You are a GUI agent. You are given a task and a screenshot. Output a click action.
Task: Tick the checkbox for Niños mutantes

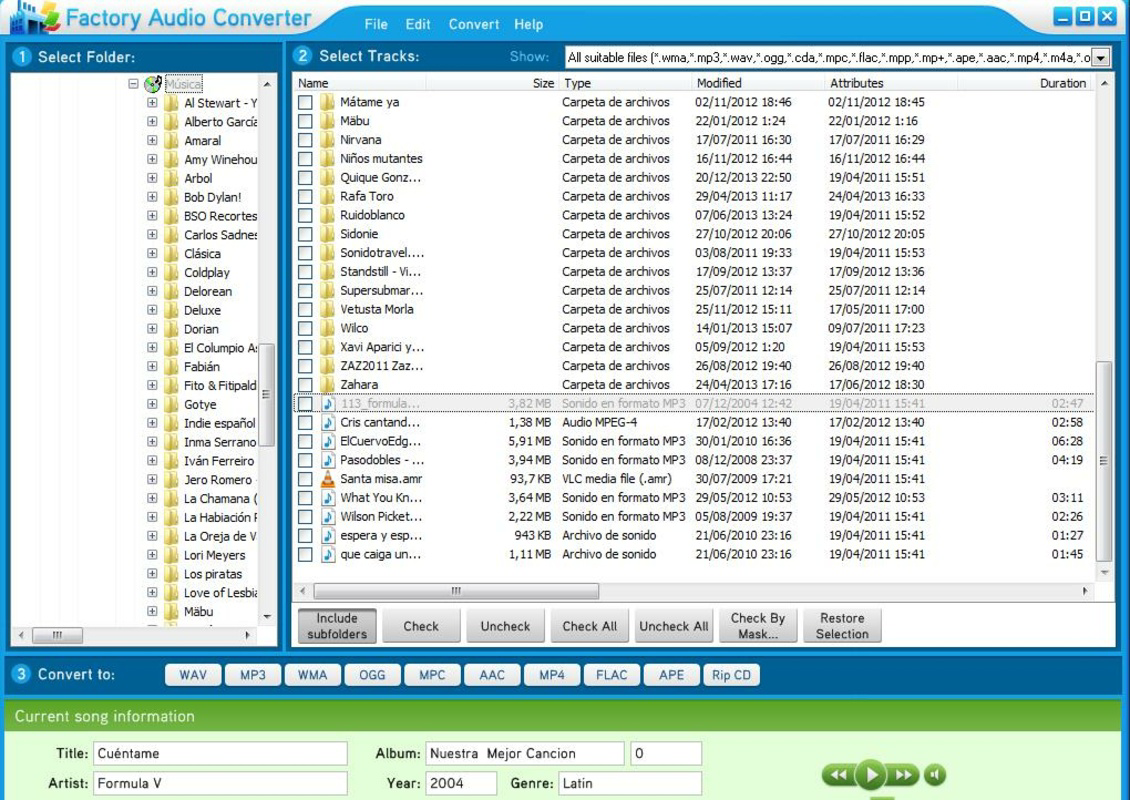(x=306, y=159)
